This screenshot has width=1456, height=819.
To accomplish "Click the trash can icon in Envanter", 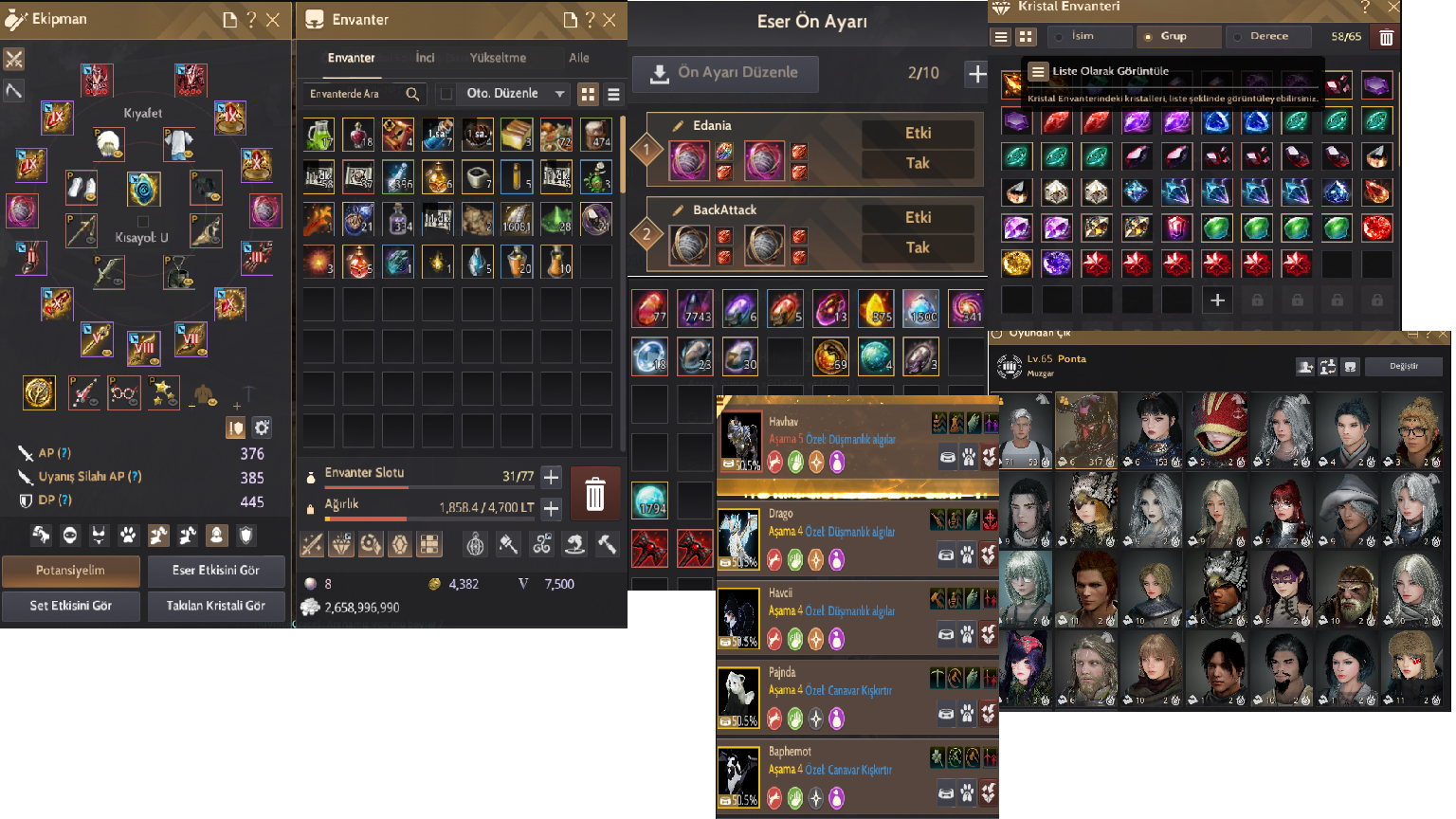I will [595, 494].
